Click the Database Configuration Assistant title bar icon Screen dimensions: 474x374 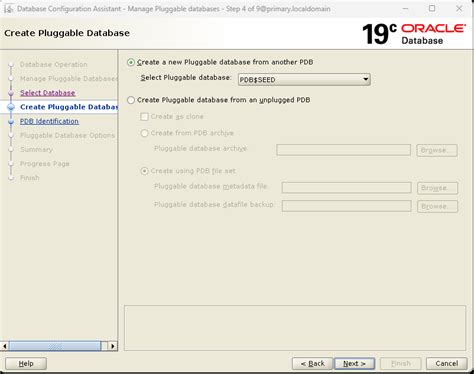pos(8,9)
